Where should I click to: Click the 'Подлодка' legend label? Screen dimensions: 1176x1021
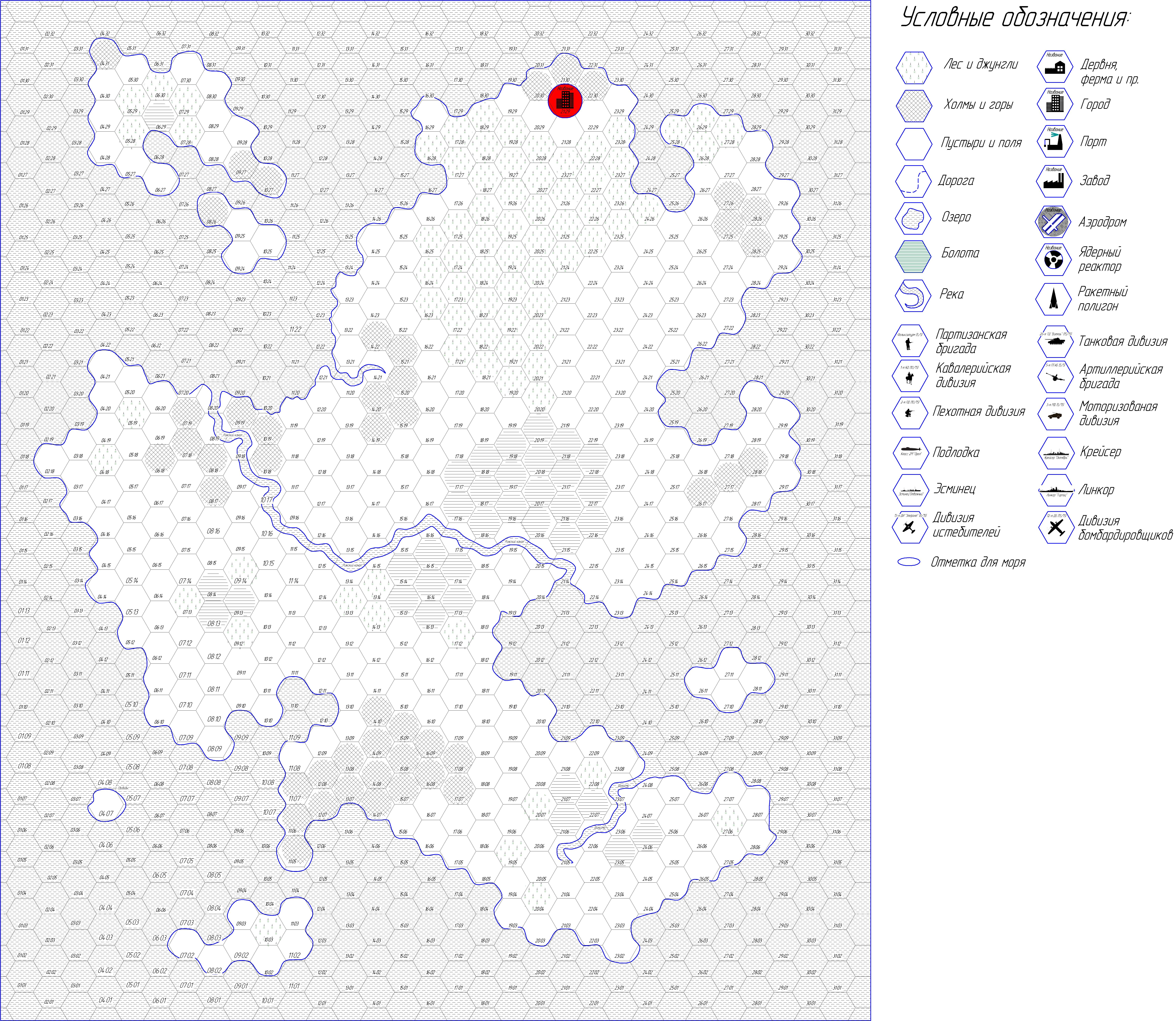coord(956,452)
